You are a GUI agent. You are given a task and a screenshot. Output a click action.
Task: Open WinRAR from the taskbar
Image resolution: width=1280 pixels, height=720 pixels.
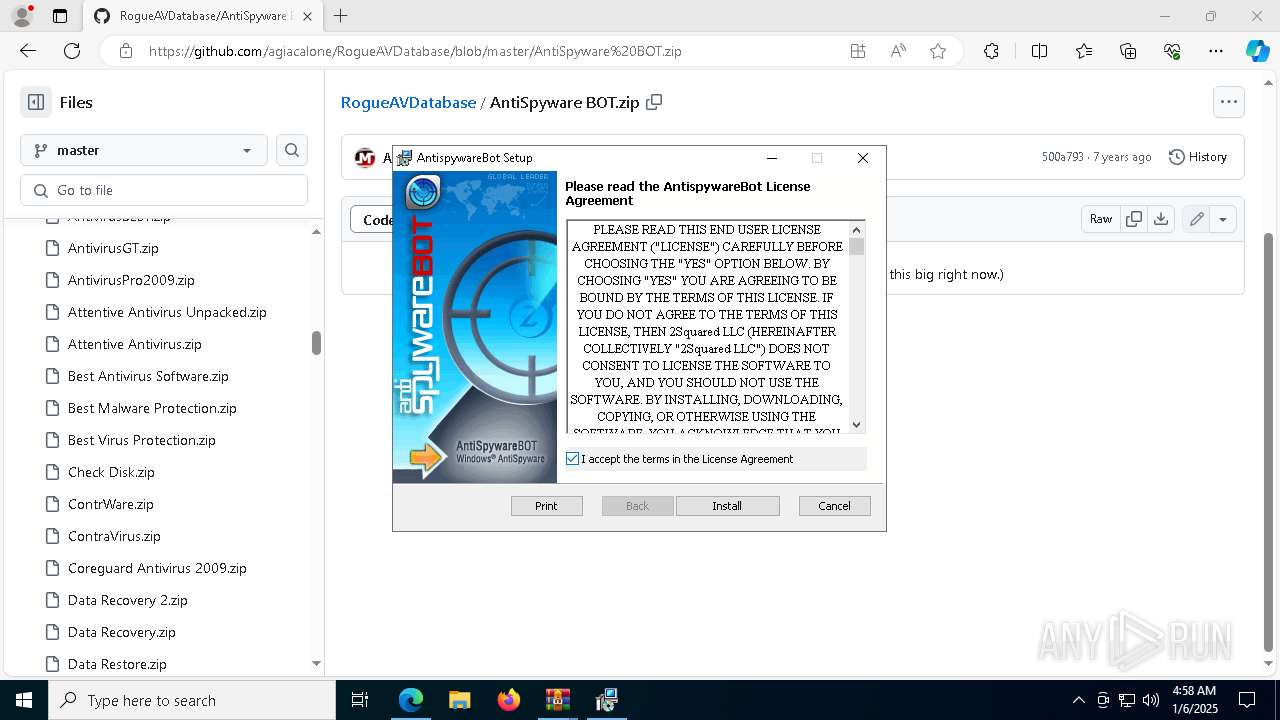pyautogui.click(x=557, y=700)
